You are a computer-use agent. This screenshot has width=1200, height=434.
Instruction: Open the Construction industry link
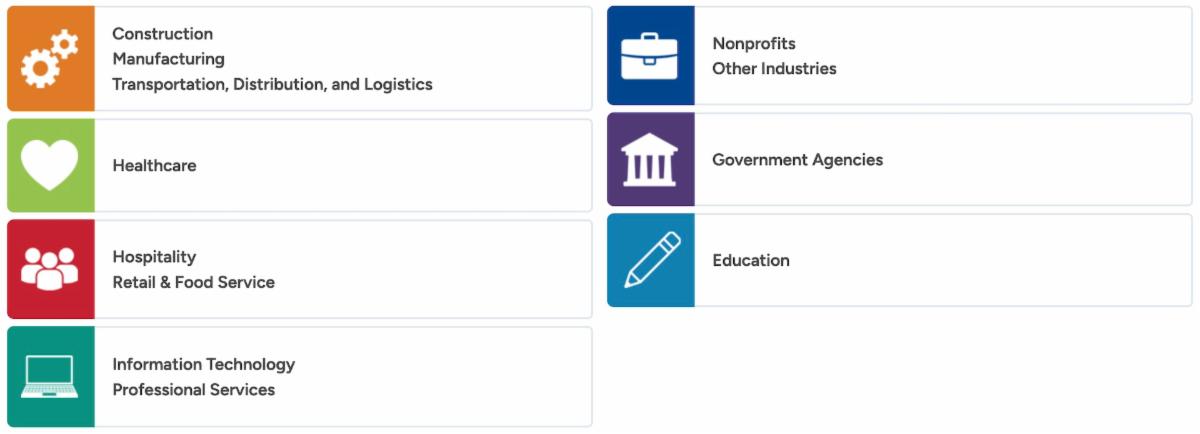pos(162,34)
